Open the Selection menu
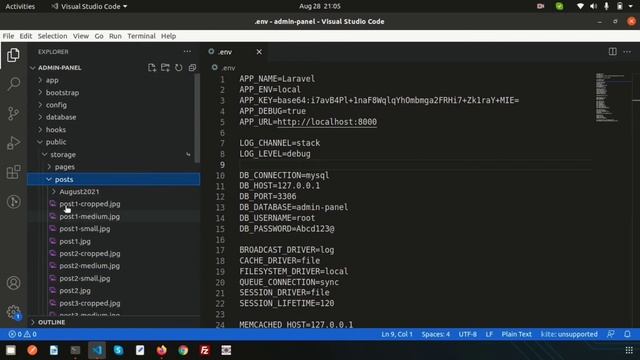 (52, 36)
